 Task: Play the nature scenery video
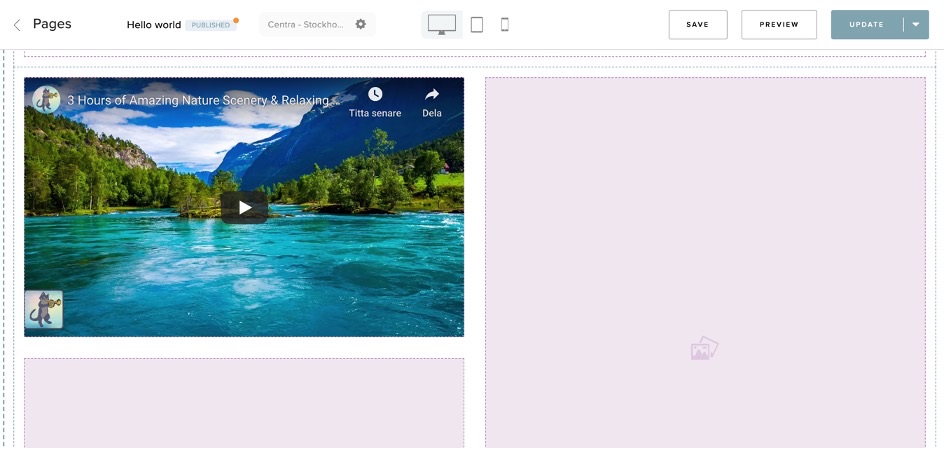point(244,207)
